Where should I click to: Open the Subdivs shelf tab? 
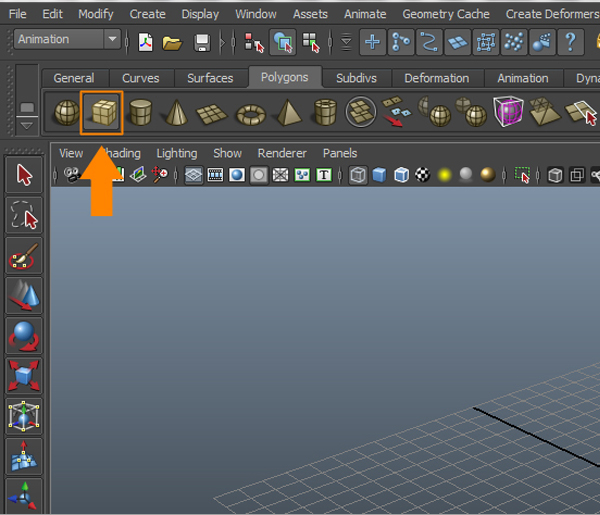356,78
